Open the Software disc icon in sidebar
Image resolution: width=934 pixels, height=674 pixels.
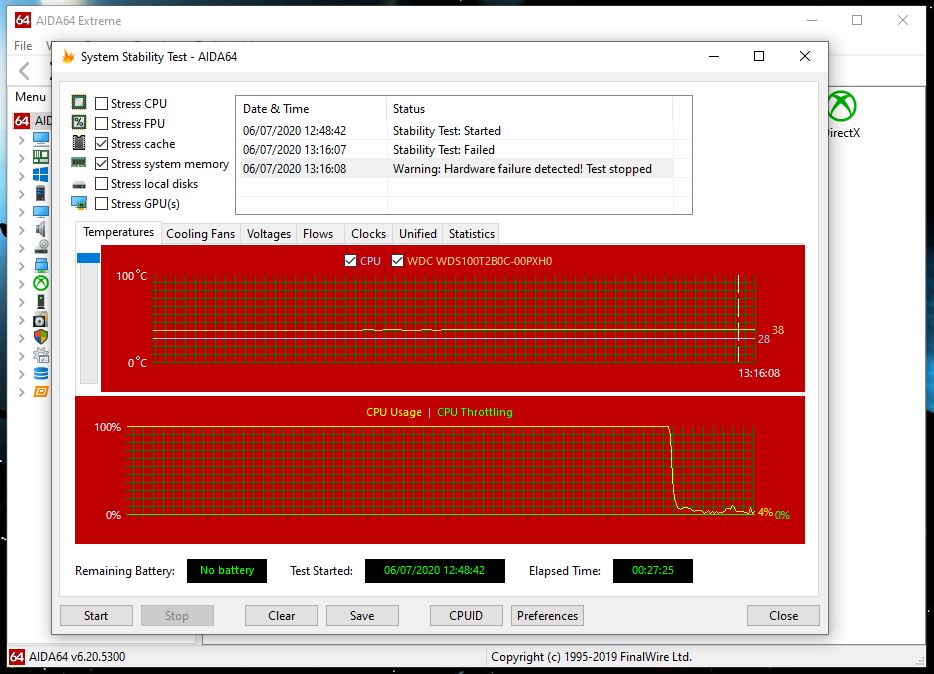point(41,320)
